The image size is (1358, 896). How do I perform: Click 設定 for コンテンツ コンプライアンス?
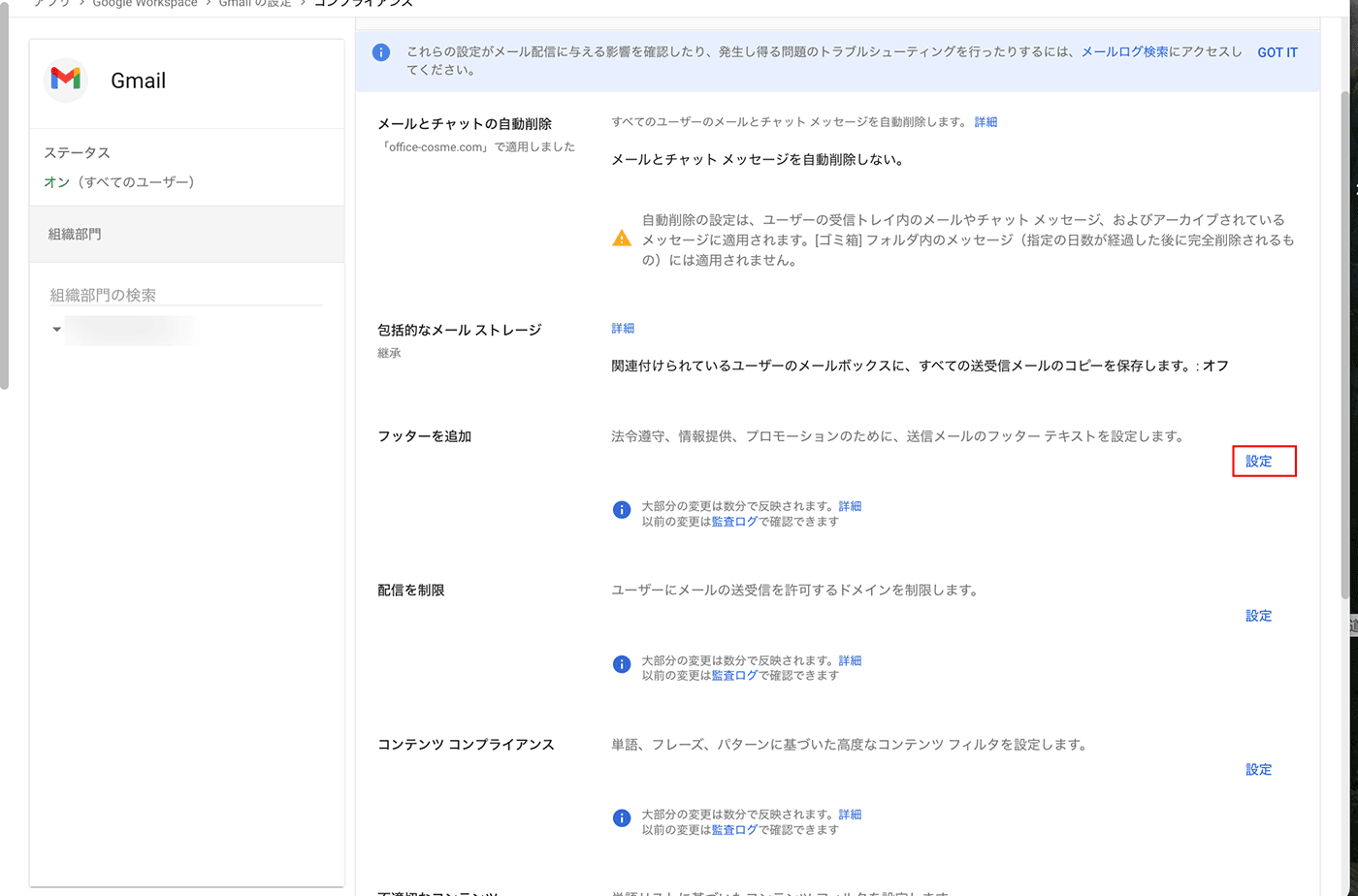pyautogui.click(x=1258, y=770)
